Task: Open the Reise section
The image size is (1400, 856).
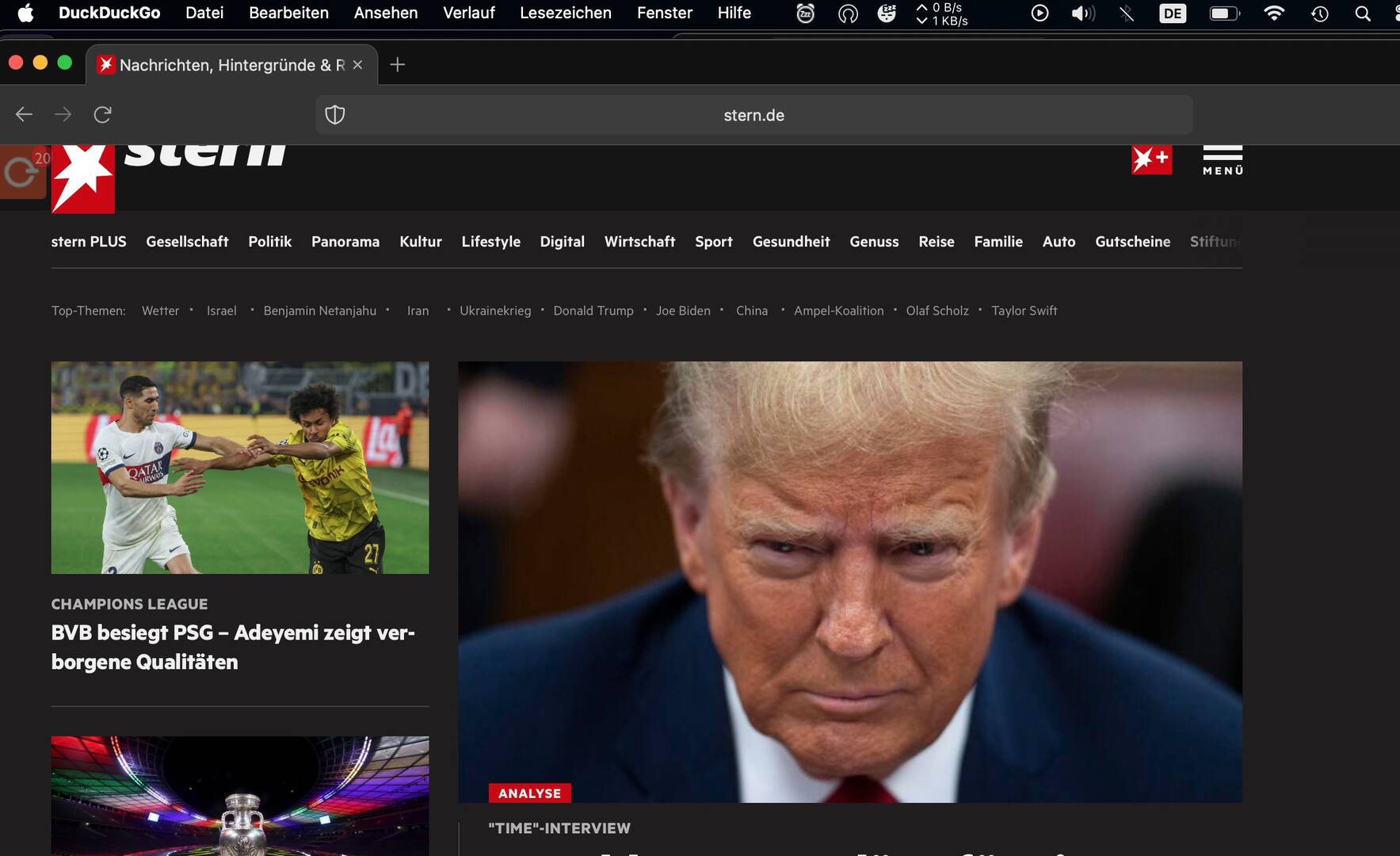Action: coord(937,242)
